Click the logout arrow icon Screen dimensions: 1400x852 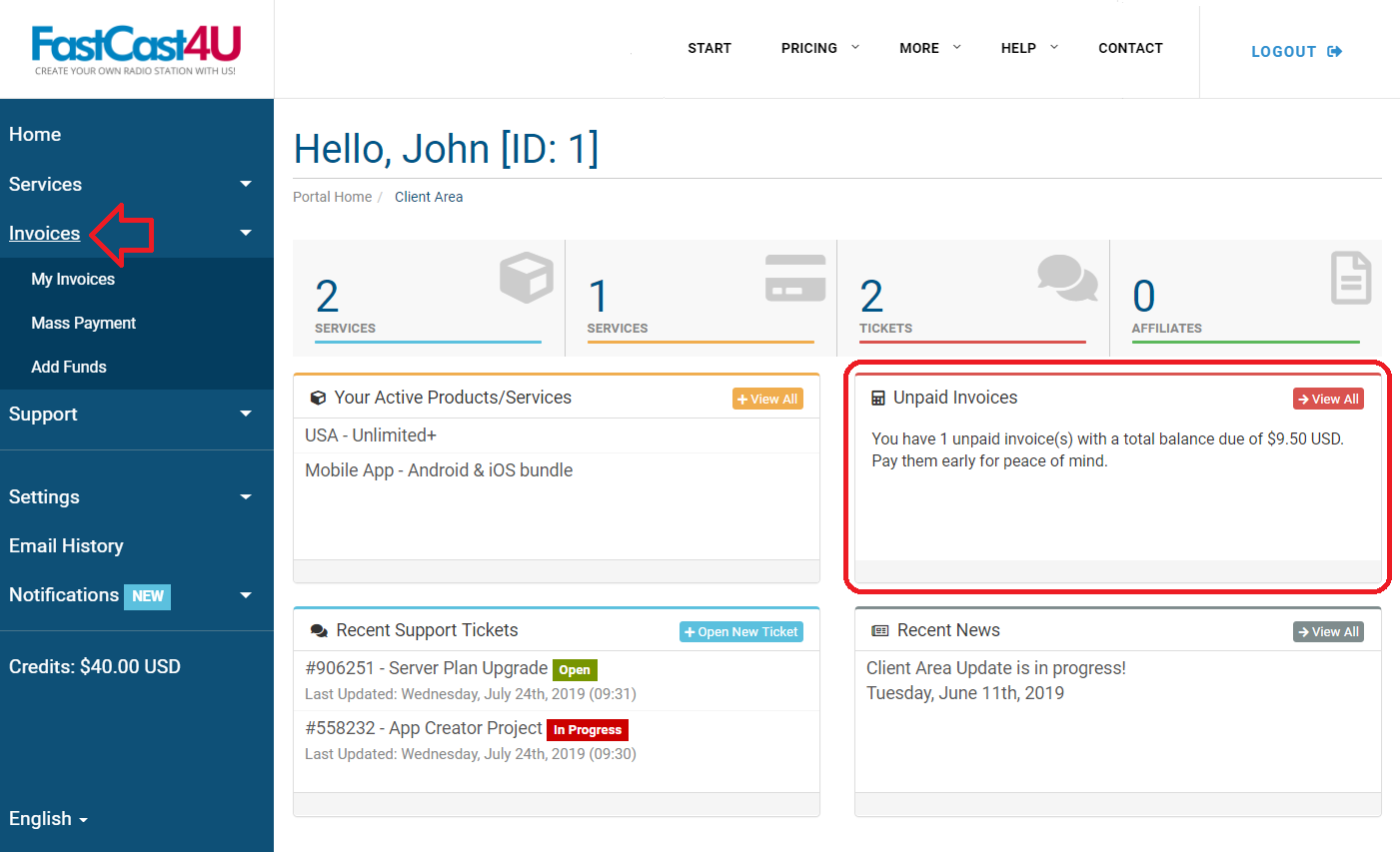pyautogui.click(x=1334, y=52)
